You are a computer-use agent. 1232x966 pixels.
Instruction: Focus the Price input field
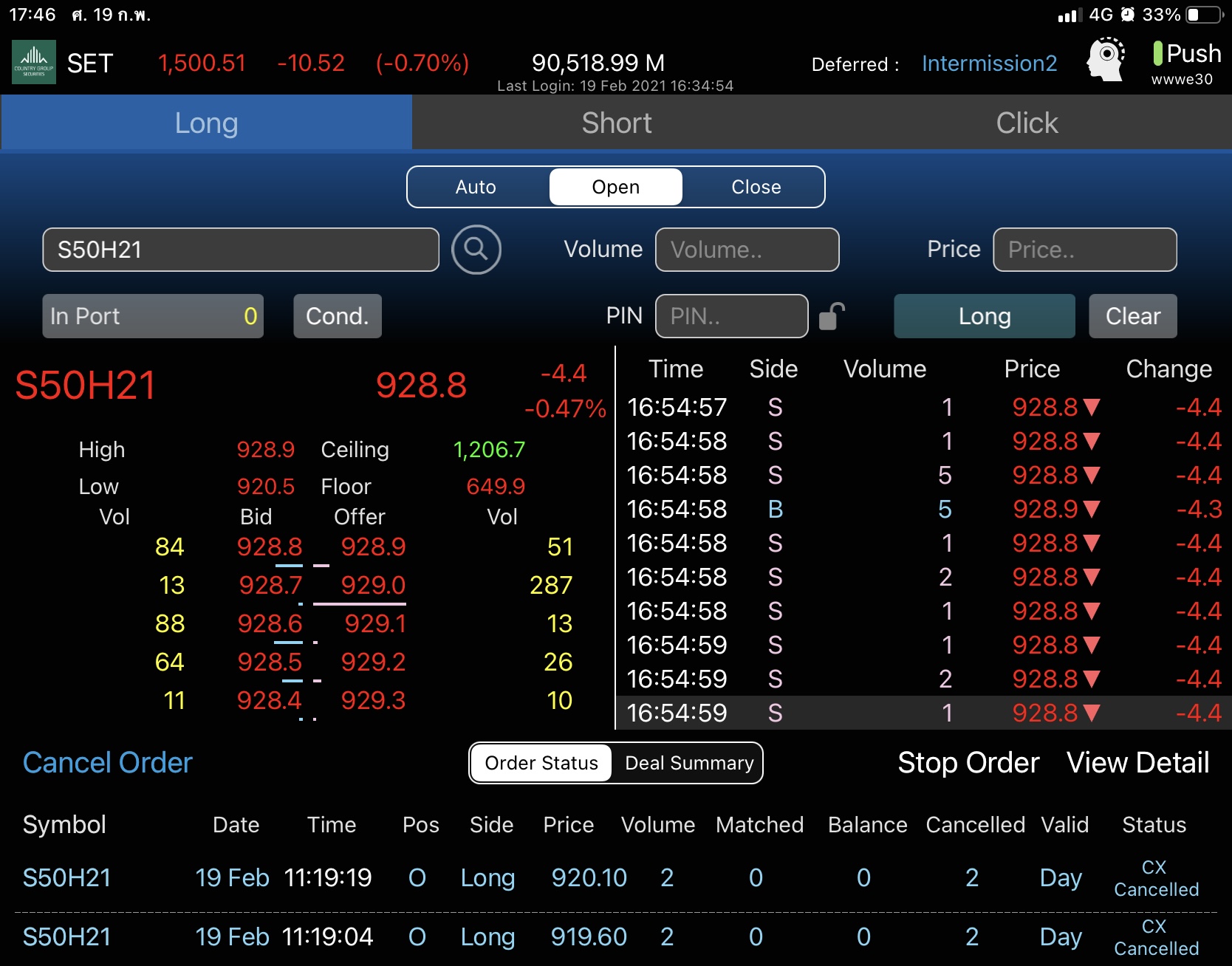[1085, 250]
